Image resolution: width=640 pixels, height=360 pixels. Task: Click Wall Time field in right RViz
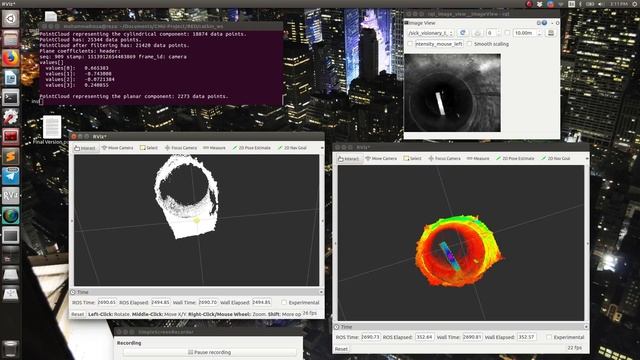coord(472,337)
